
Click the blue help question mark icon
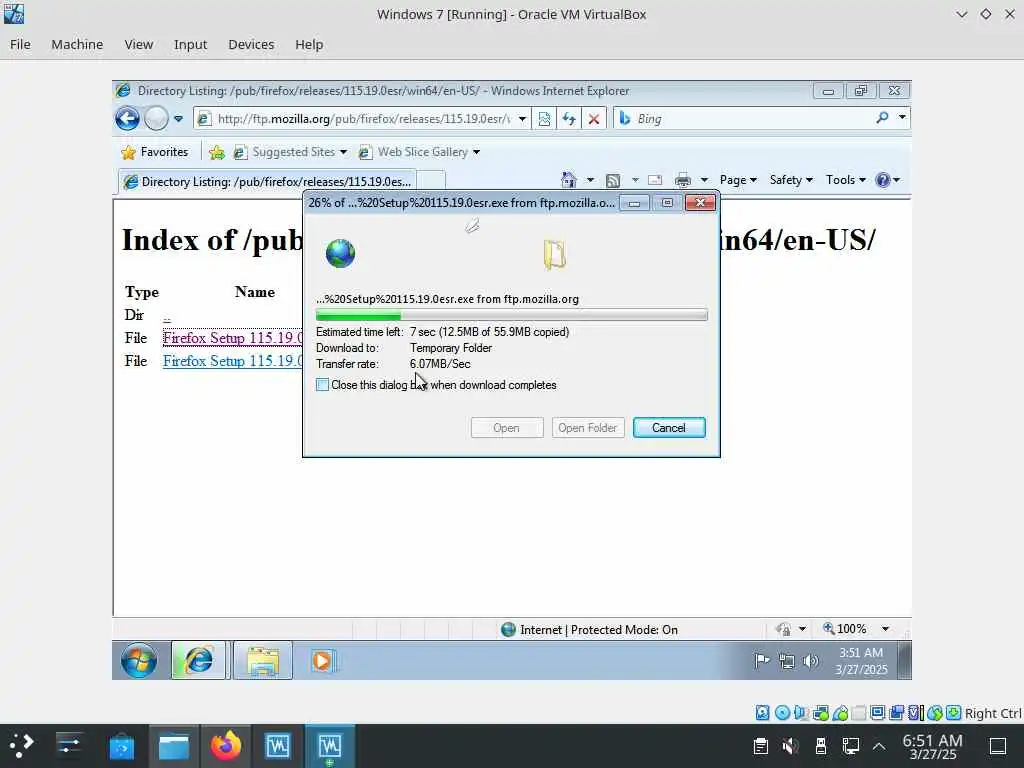pyautogui.click(x=882, y=180)
